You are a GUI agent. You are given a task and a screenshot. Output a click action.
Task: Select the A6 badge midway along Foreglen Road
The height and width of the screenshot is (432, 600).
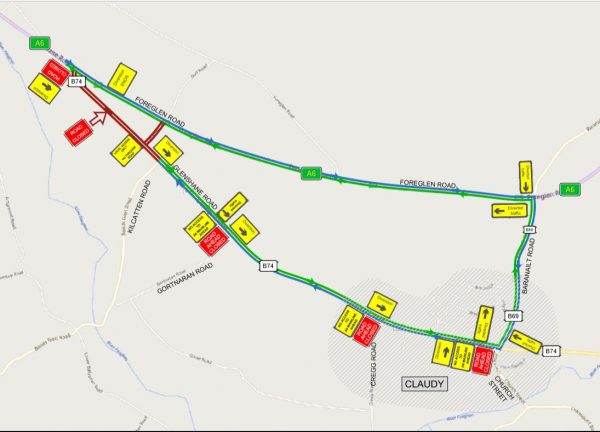[311, 174]
